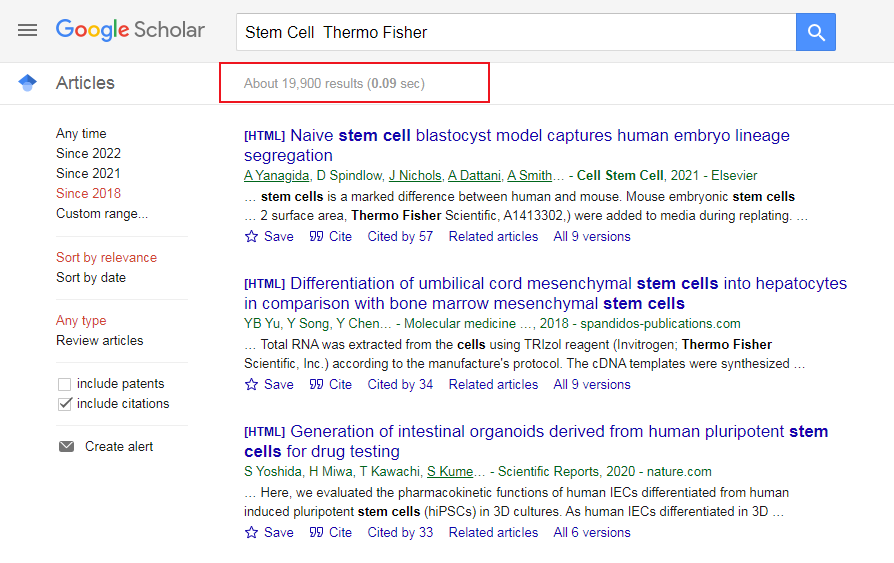Open the hamburger main menu
This screenshot has height=563, width=894.
pyautogui.click(x=27, y=31)
